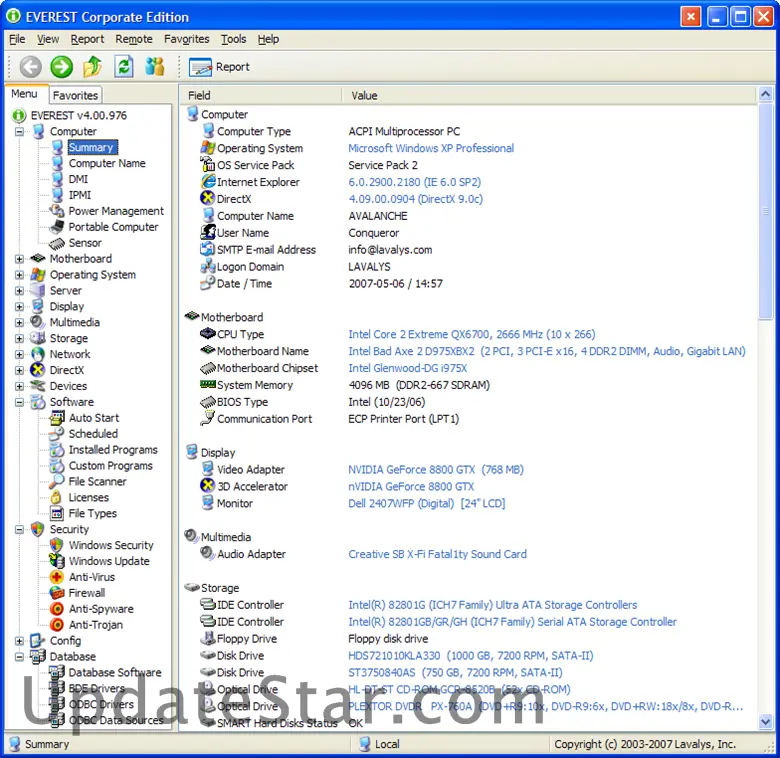This screenshot has width=780, height=758.
Task: Expand the Motherboard tree node
Action: click(x=19, y=259)
